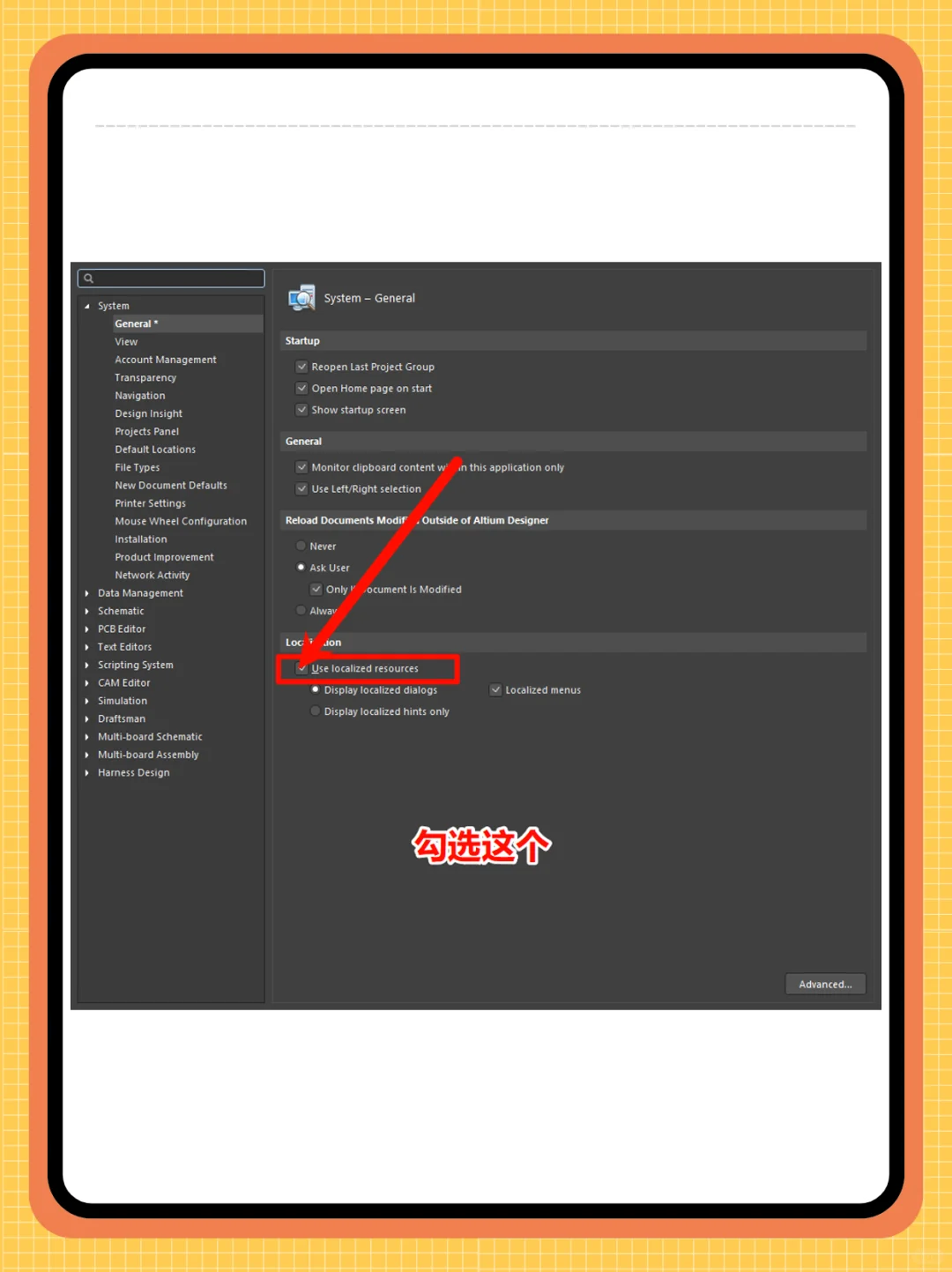Select the Never reload radio button
Viewport: 952px width, 1272px height.
301,547
